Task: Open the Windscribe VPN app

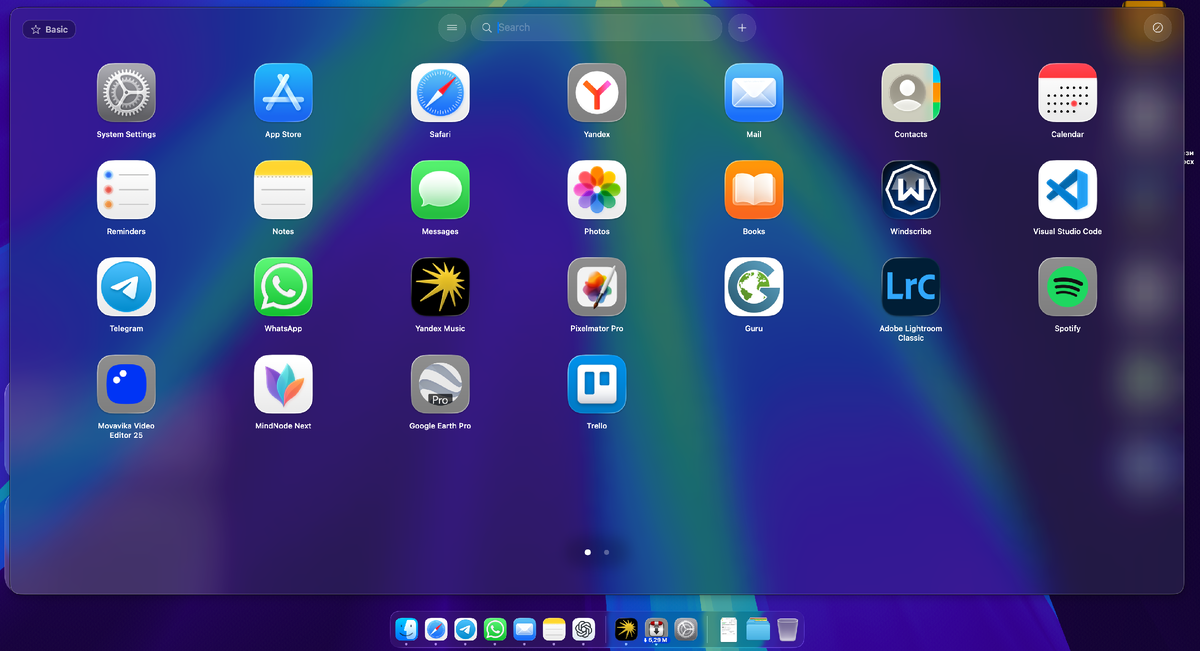Action: point(911,189)
